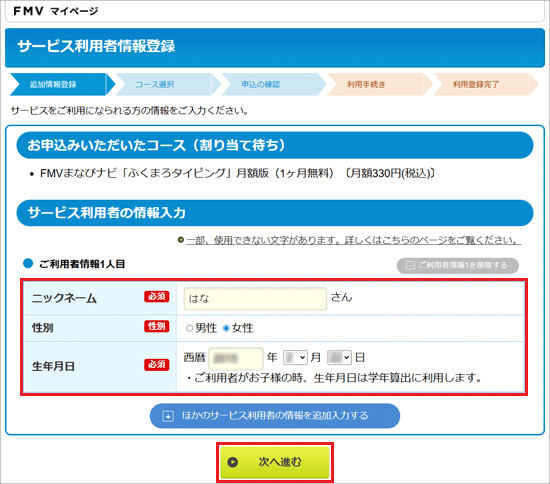This screenshot has height=484, width=550.
Task: Click the ニックネーム input field
Action: [255, 298]
